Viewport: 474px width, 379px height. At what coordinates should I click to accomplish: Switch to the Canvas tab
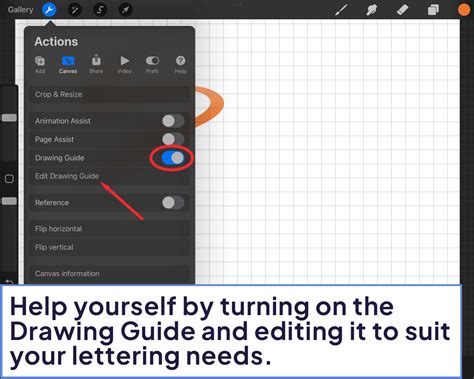click(x=68, y=64)
